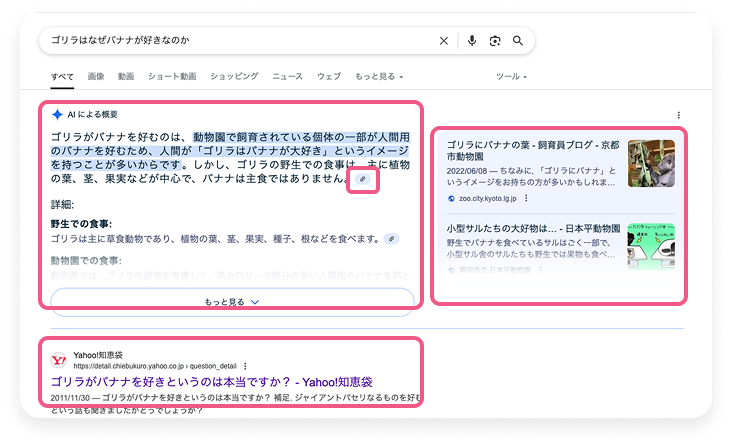Open the three-dot menu beside the Yahoo!知恵袋 URL
Viewport: 732px width, 446px height.
click(x=244, y=366)
